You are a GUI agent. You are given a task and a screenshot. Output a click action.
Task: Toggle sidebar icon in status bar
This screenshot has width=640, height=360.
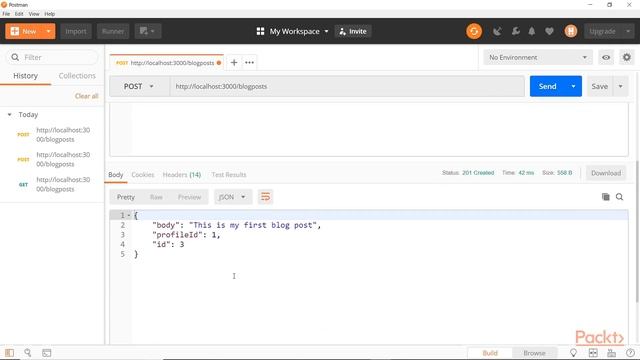point(9,353)
